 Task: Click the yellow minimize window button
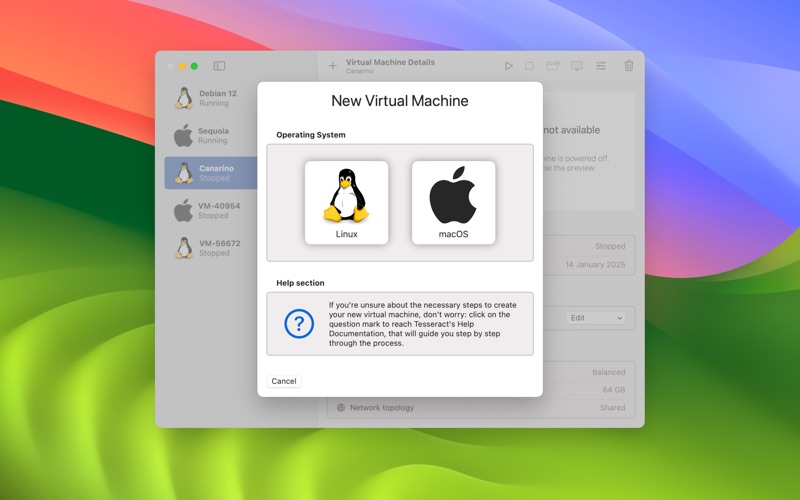(182, 66)
